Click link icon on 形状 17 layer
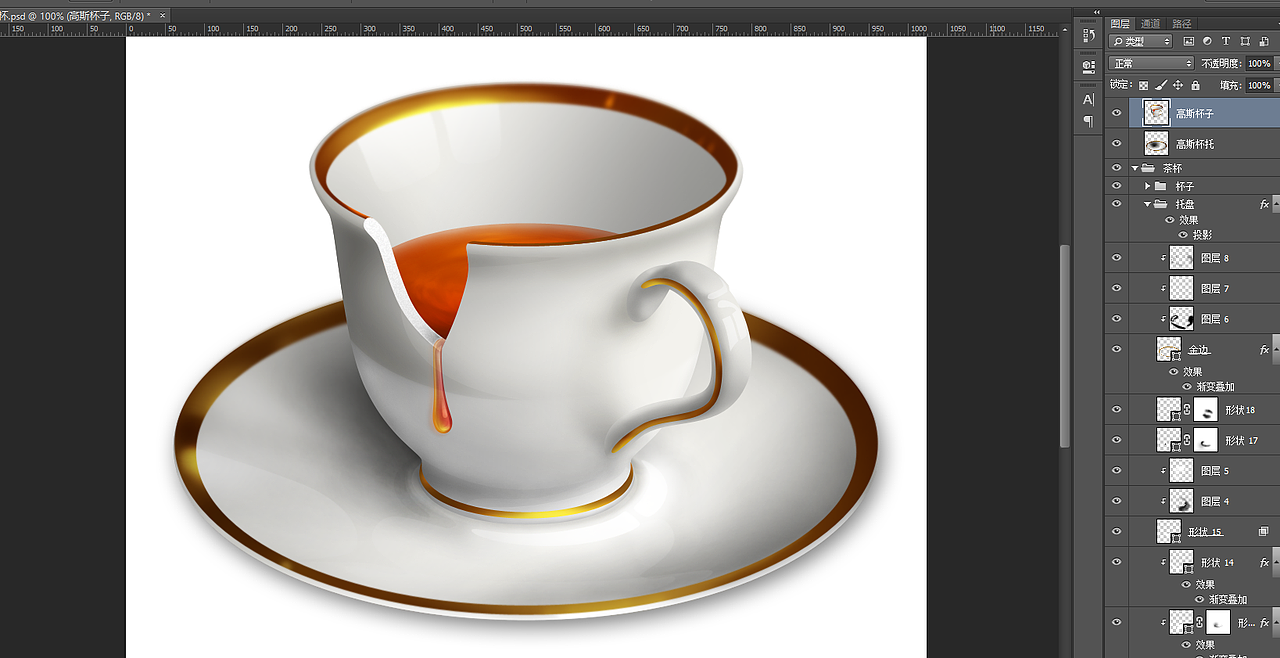 [x=1188, y=440]
